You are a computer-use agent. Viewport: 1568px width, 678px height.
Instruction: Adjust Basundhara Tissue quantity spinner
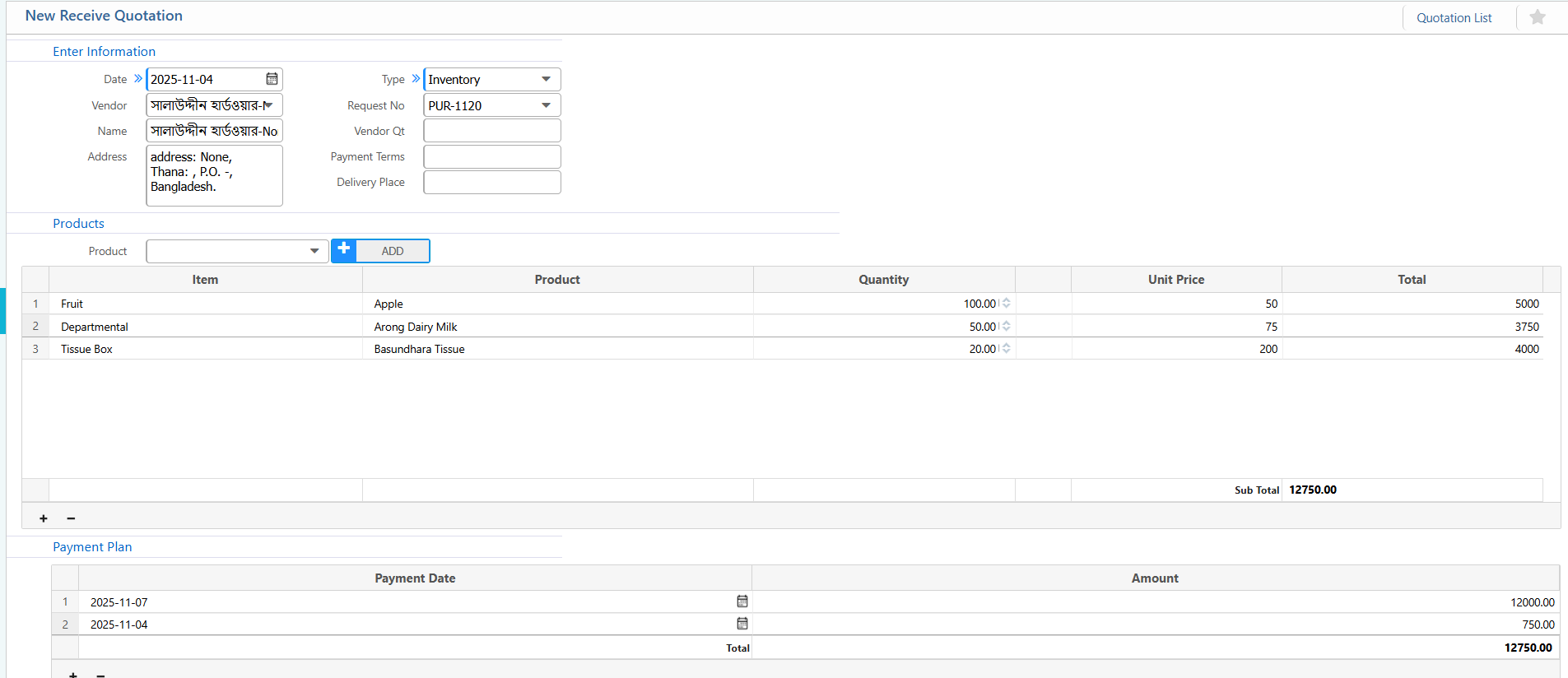[1006, 349]
